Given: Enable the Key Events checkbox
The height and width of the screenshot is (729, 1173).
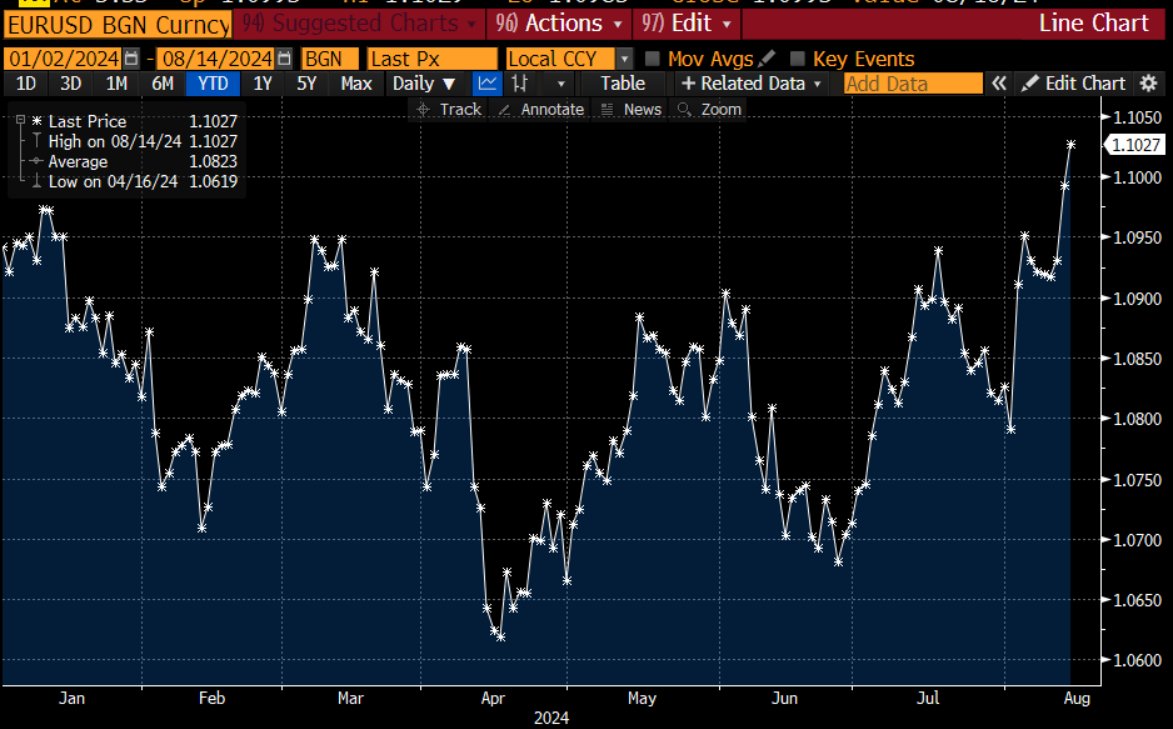Looking at the screenshot, I should [x=795, y=59].
